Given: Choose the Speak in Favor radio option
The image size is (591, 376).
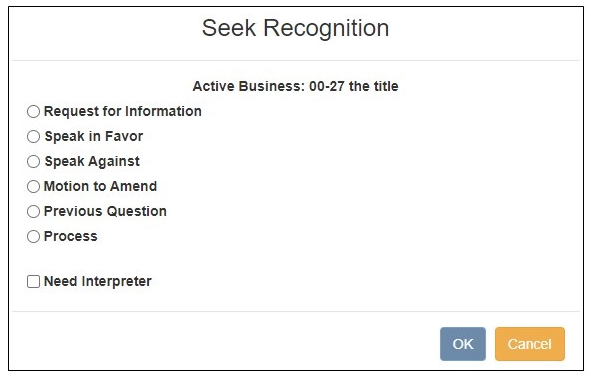Looking at the screenshot, I should click(x=33, y=136).
